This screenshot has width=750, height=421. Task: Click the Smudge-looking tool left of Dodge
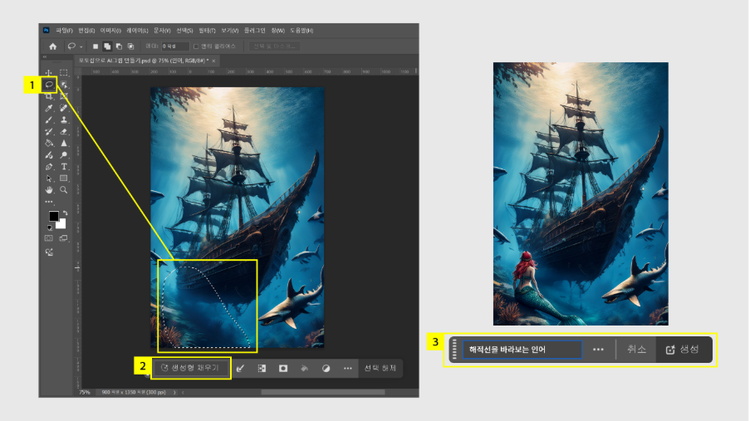click(49, 155)
